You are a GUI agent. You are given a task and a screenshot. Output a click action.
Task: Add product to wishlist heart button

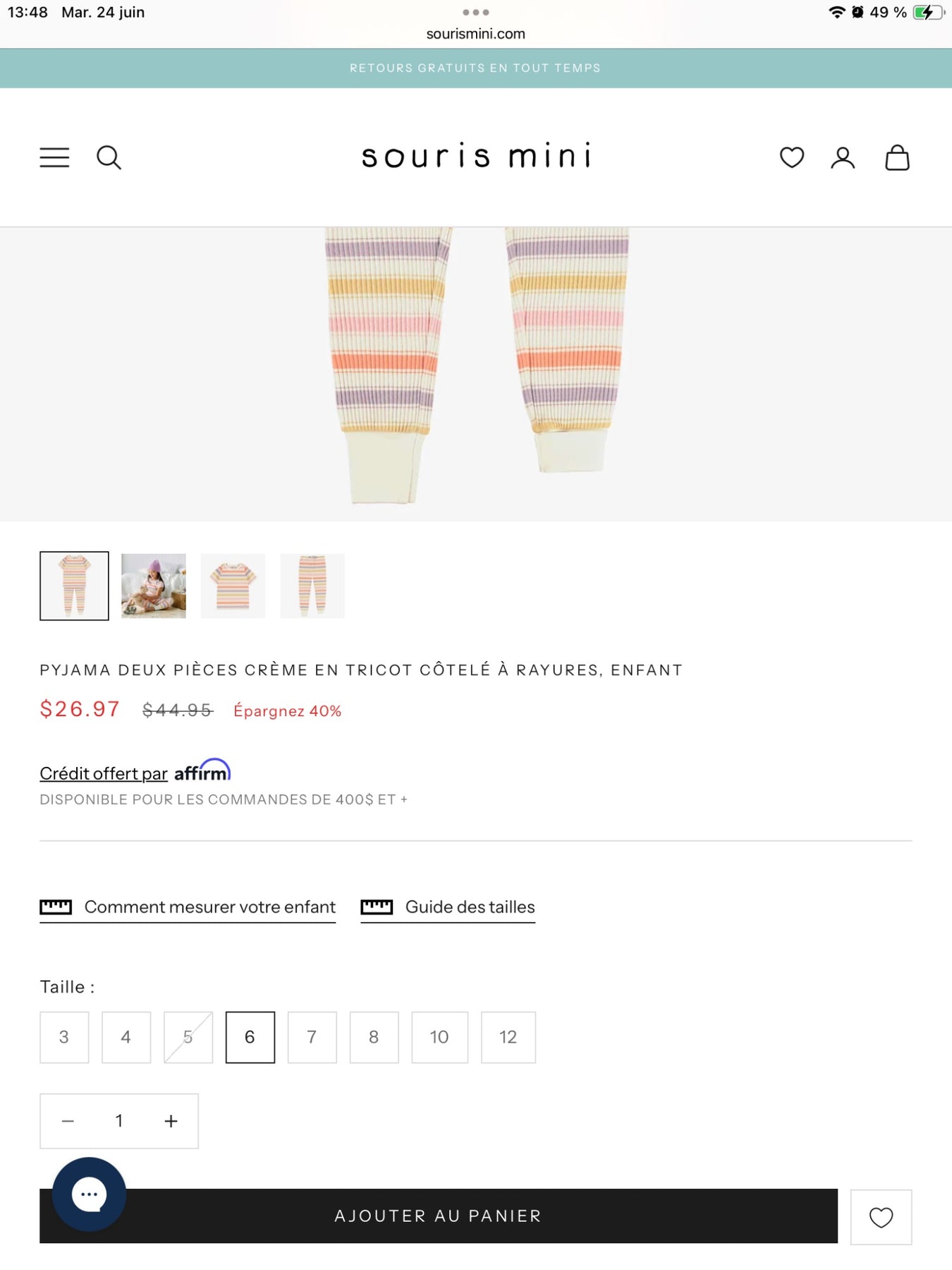click(881, 1217)
